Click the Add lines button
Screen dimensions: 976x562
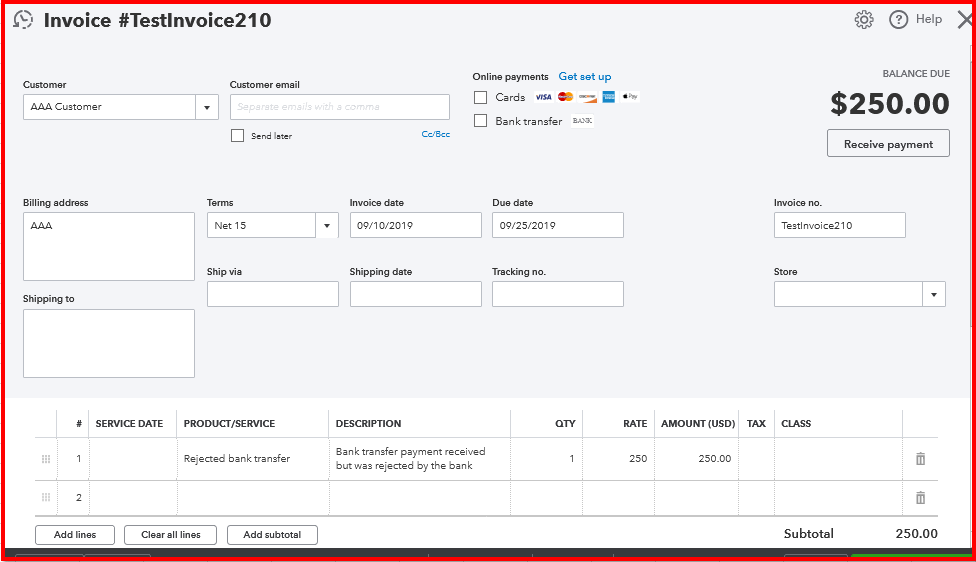click(75, 535)
